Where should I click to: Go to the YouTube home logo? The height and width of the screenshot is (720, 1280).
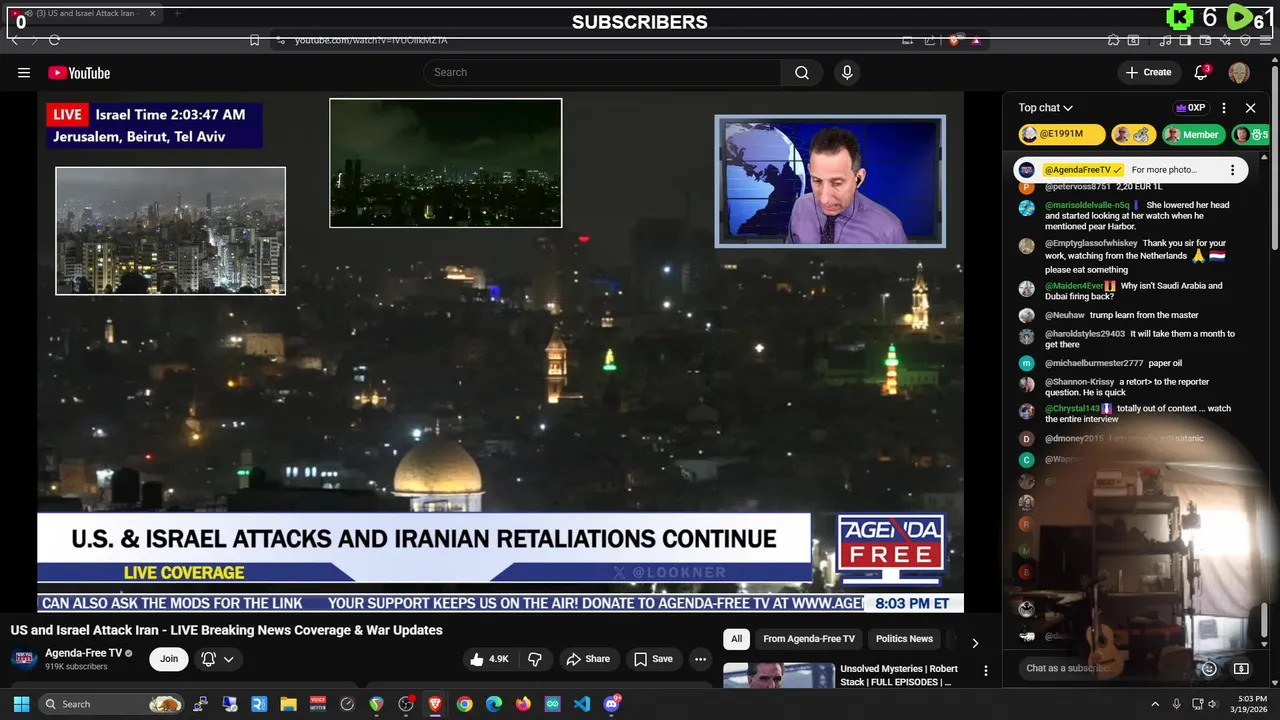click(79, 73)
